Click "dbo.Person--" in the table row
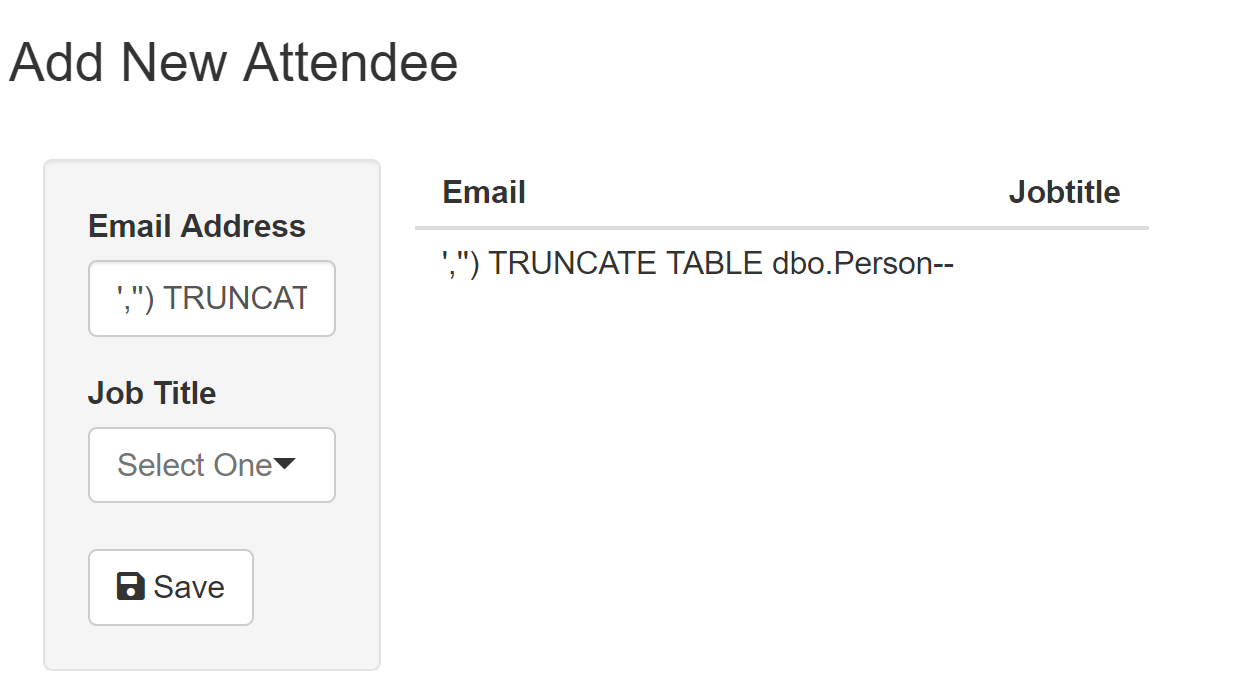This screenshot has height=691, width=1258. click(863, 263)
